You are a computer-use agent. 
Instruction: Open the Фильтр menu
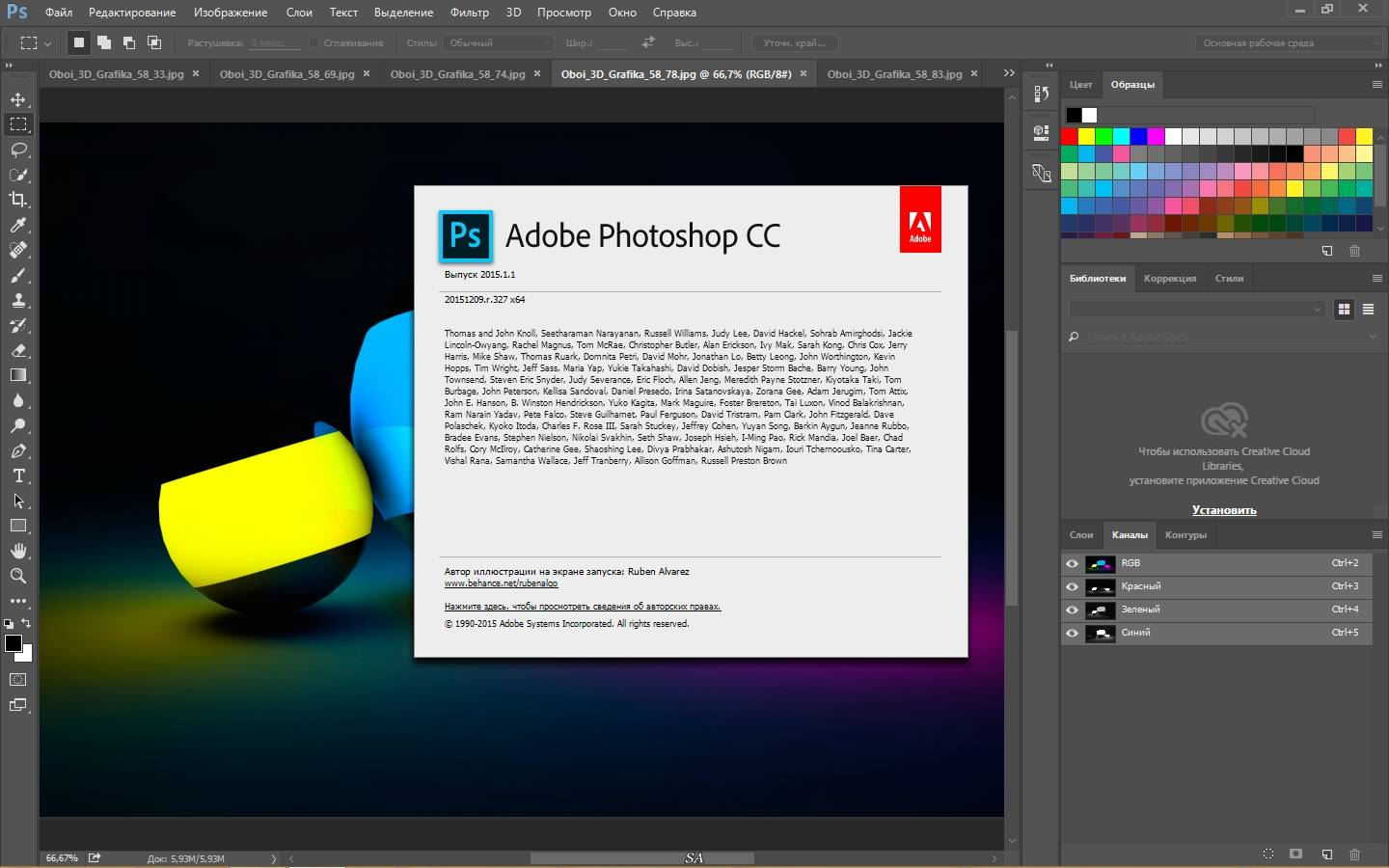pos(469,13)
